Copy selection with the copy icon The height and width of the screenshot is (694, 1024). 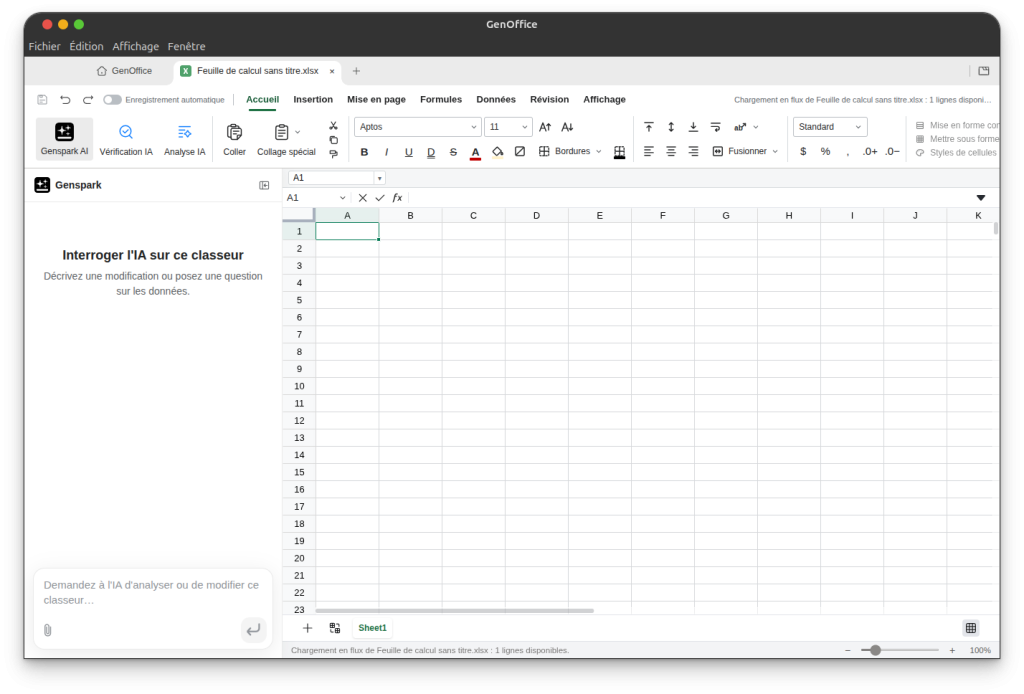(334, 140)
